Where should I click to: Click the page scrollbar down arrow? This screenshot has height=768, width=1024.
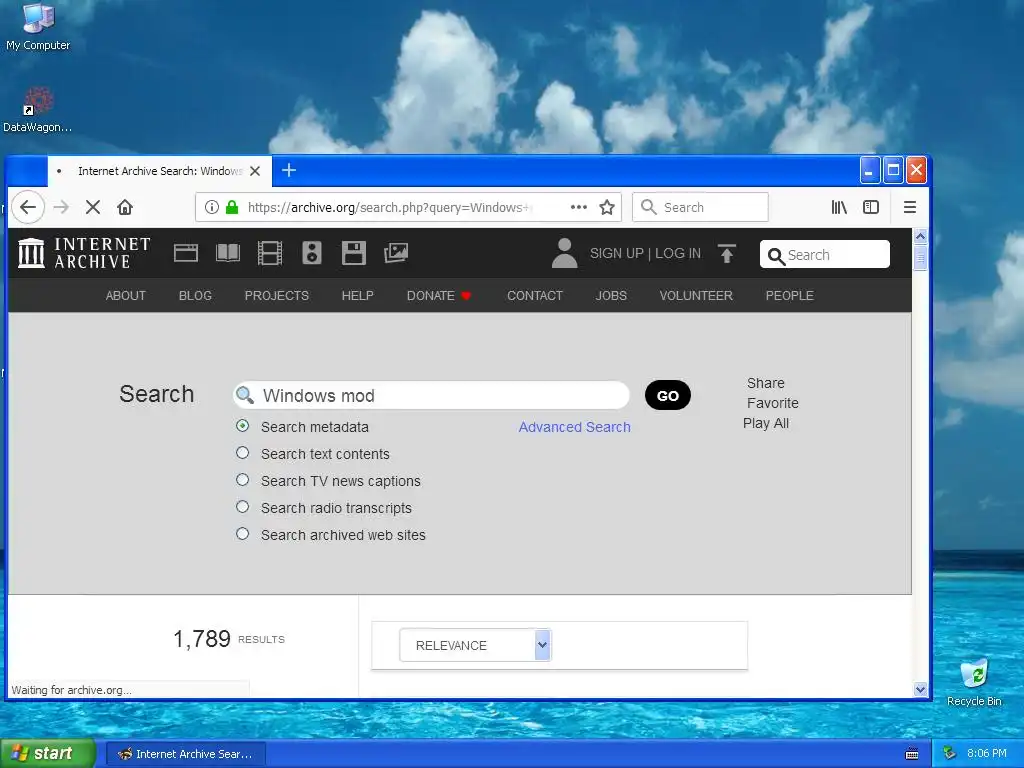[920, 689]
